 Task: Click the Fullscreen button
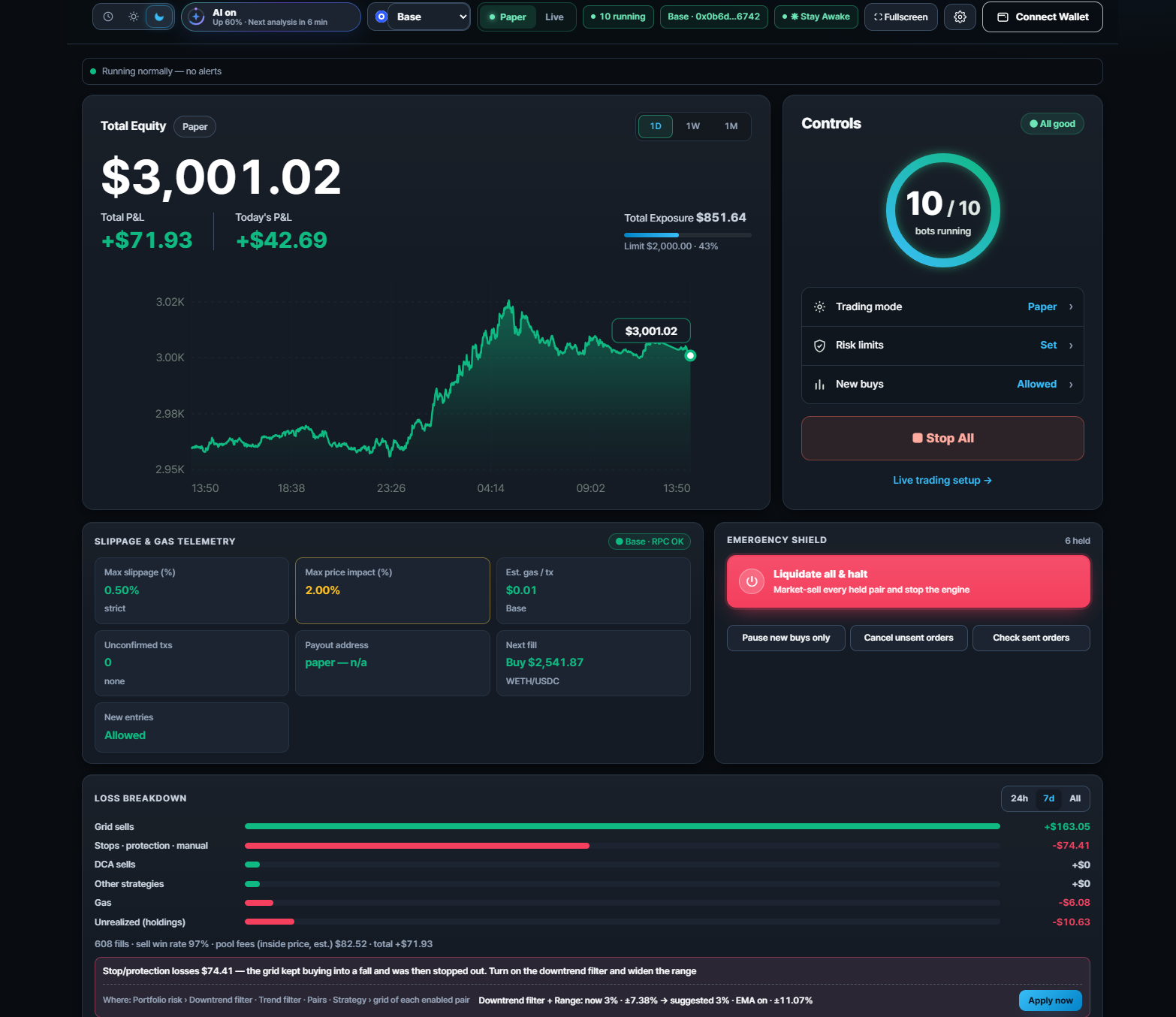(x=901, y=17)
